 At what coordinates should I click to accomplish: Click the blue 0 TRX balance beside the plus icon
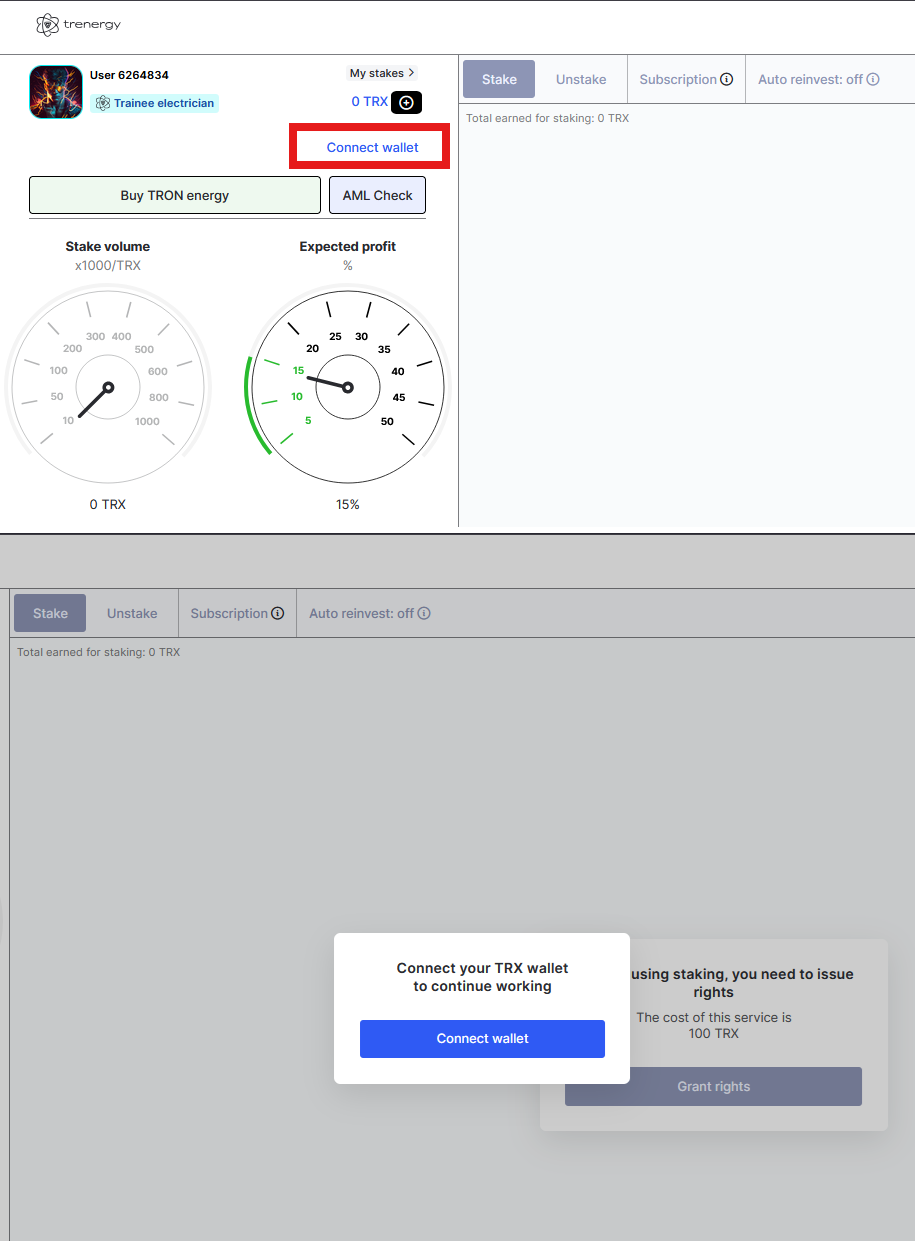point(369,102)
